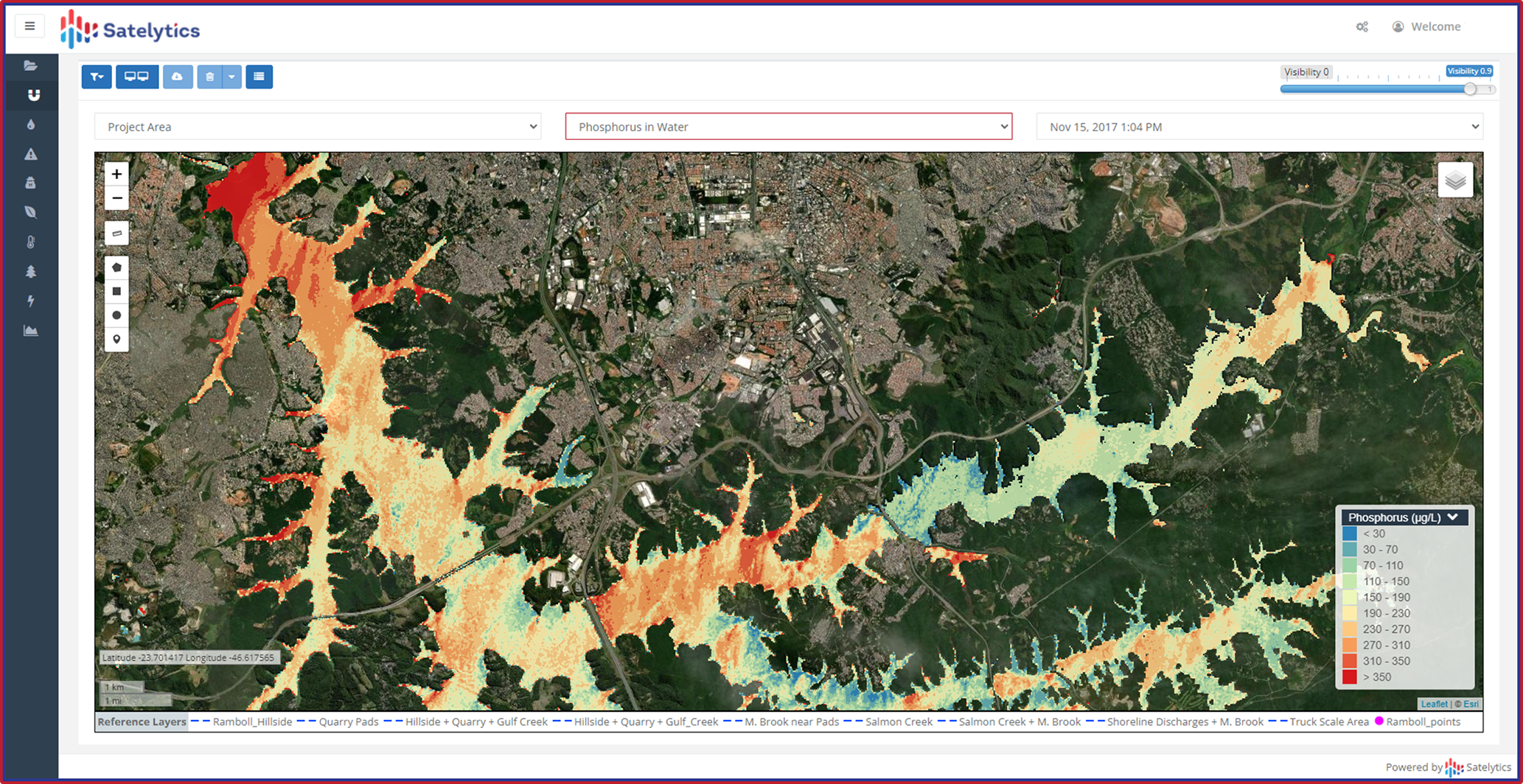Click the ruler measurement tool
Screen dimensions: 1523x784
click(116, 234)
